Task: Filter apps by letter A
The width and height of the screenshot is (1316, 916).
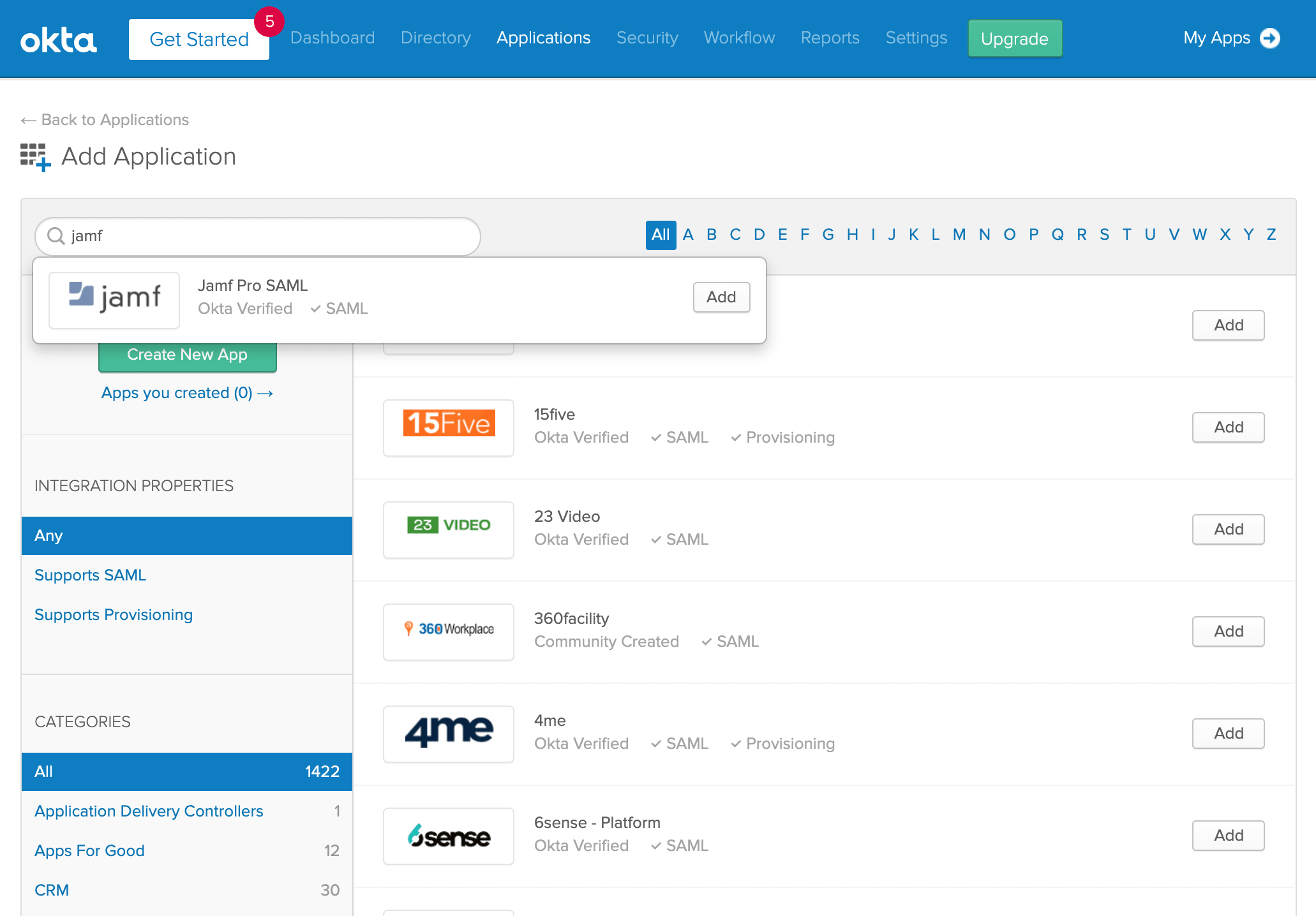Action: pos(688,235)
